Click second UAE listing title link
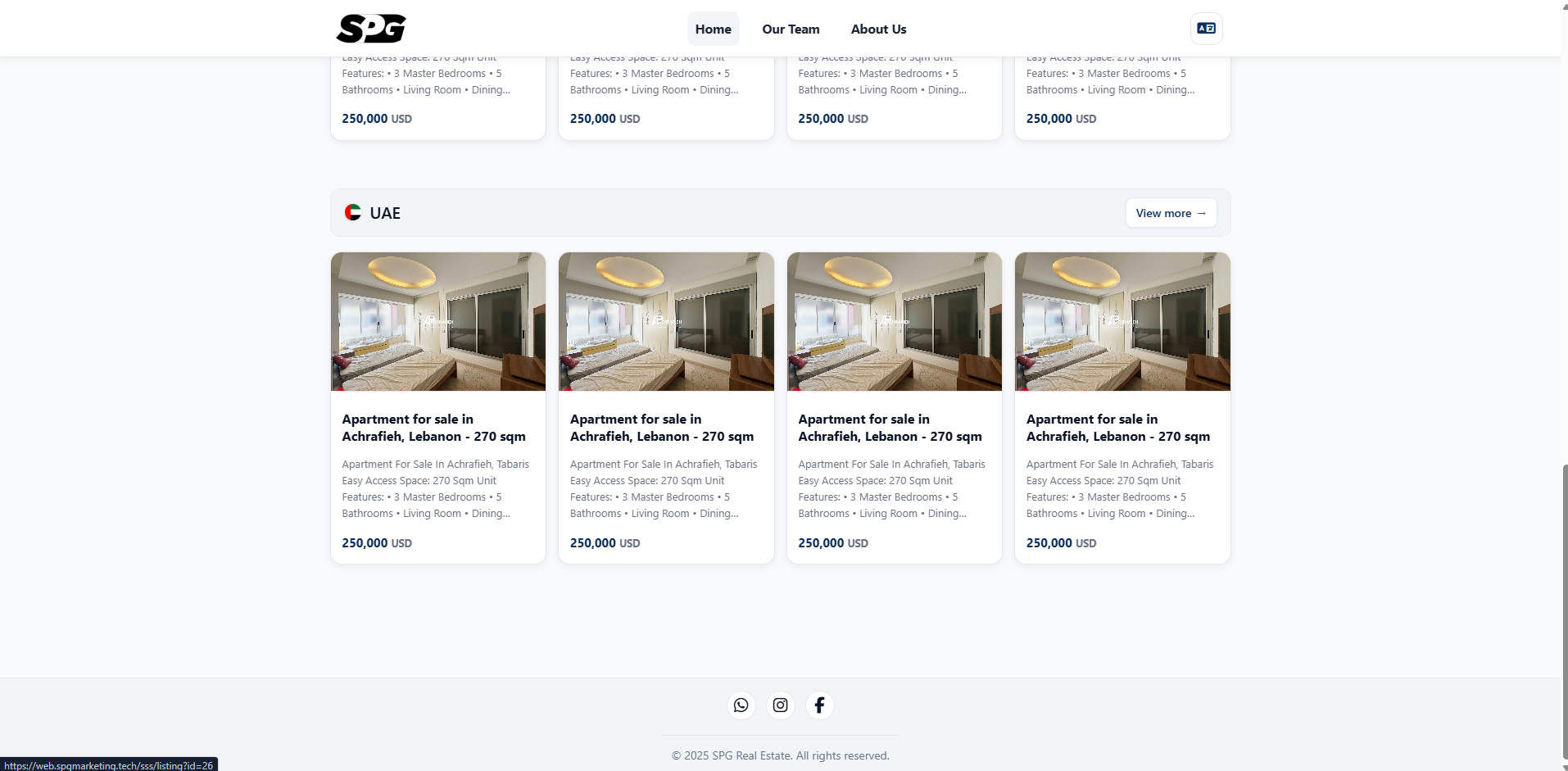 [661, 428]
